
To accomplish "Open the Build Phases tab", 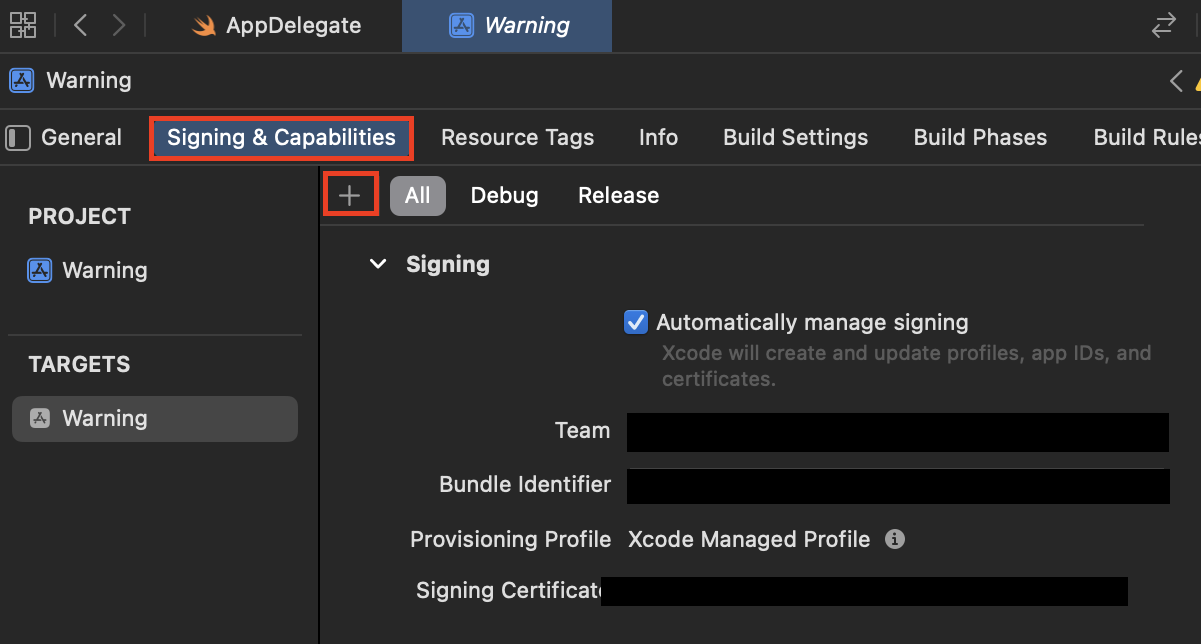I will (x=980, y=138).
